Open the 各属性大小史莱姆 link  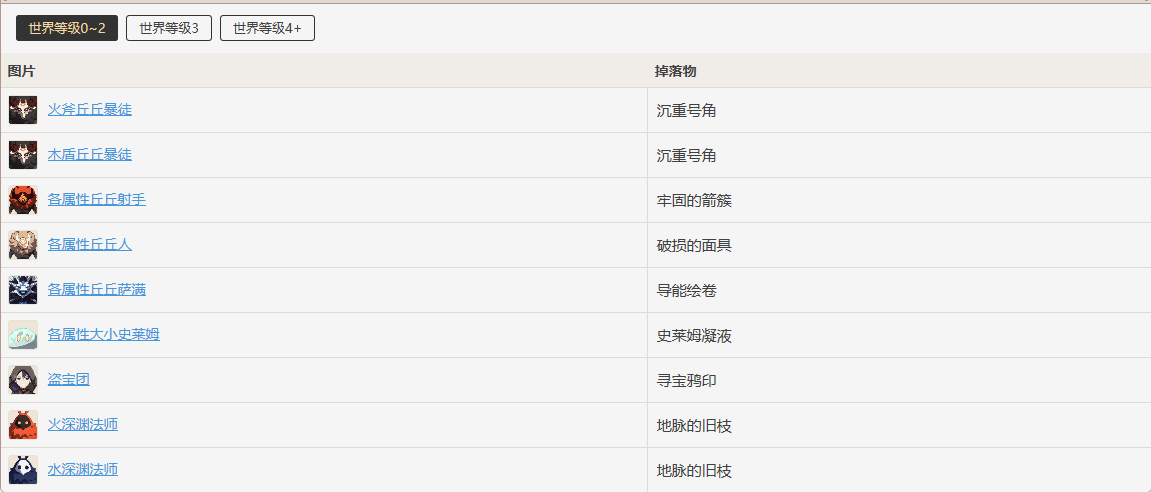coord(104,334)
